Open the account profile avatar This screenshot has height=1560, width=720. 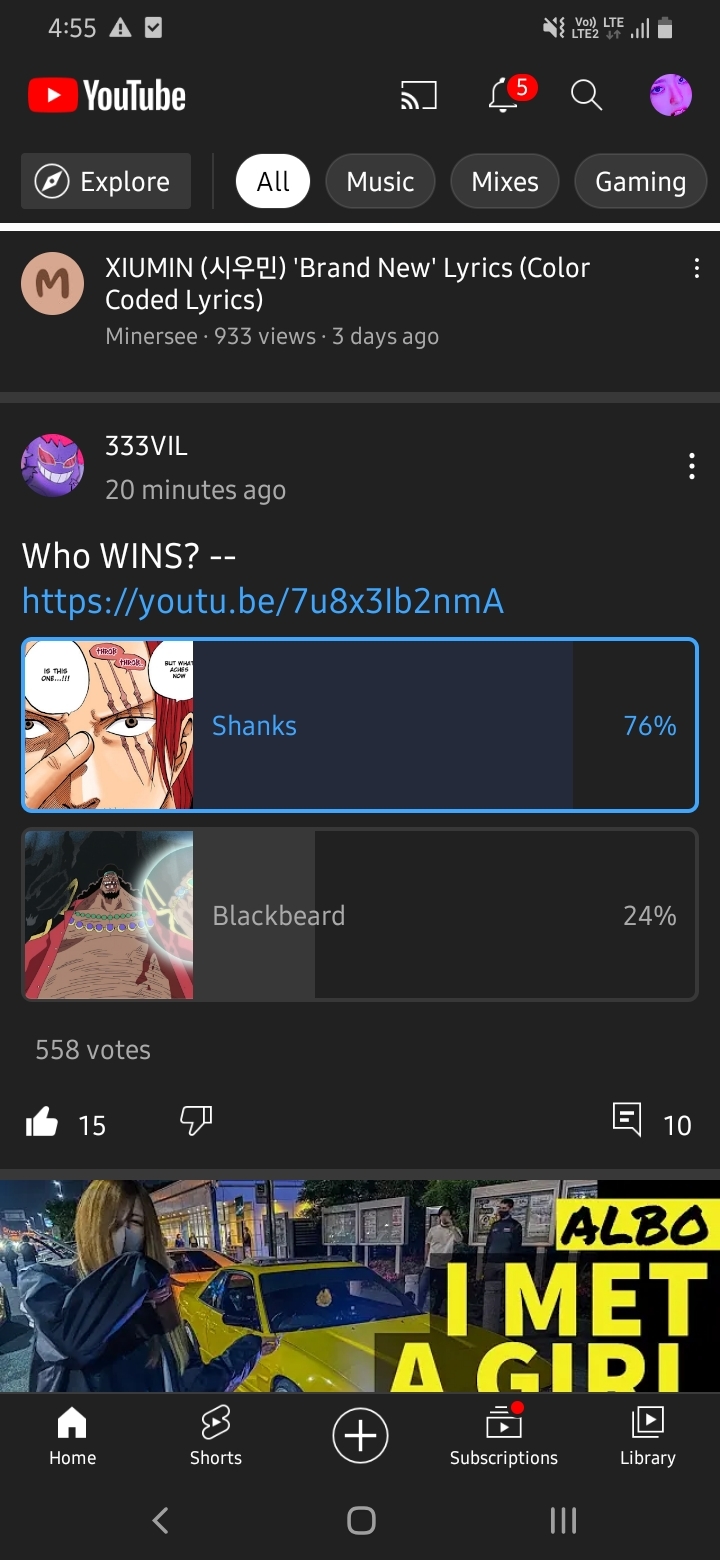[x=671, y=96]
